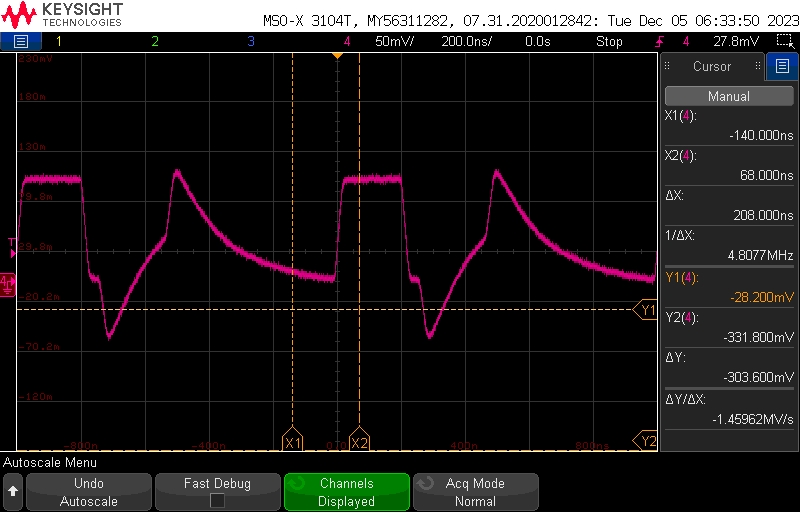The image size is (800, 512).
Task: Open the main menu icon at top-left
Action: pyautogui.click(x=21, y=41)
